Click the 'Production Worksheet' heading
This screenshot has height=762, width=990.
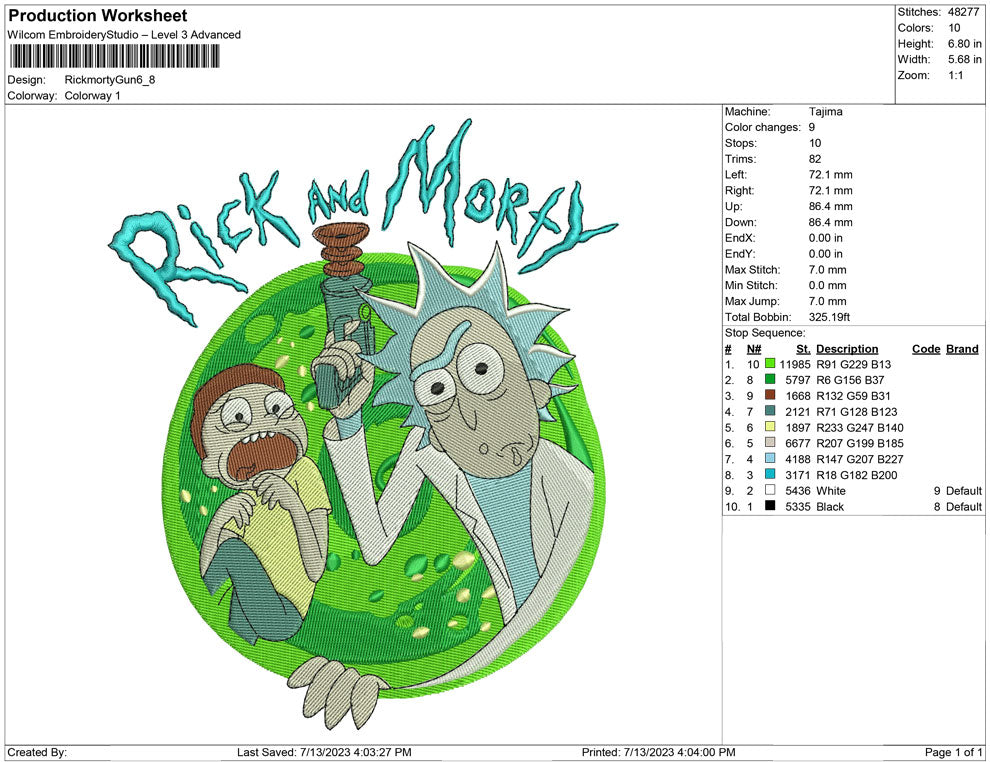(x=97, y=16)
